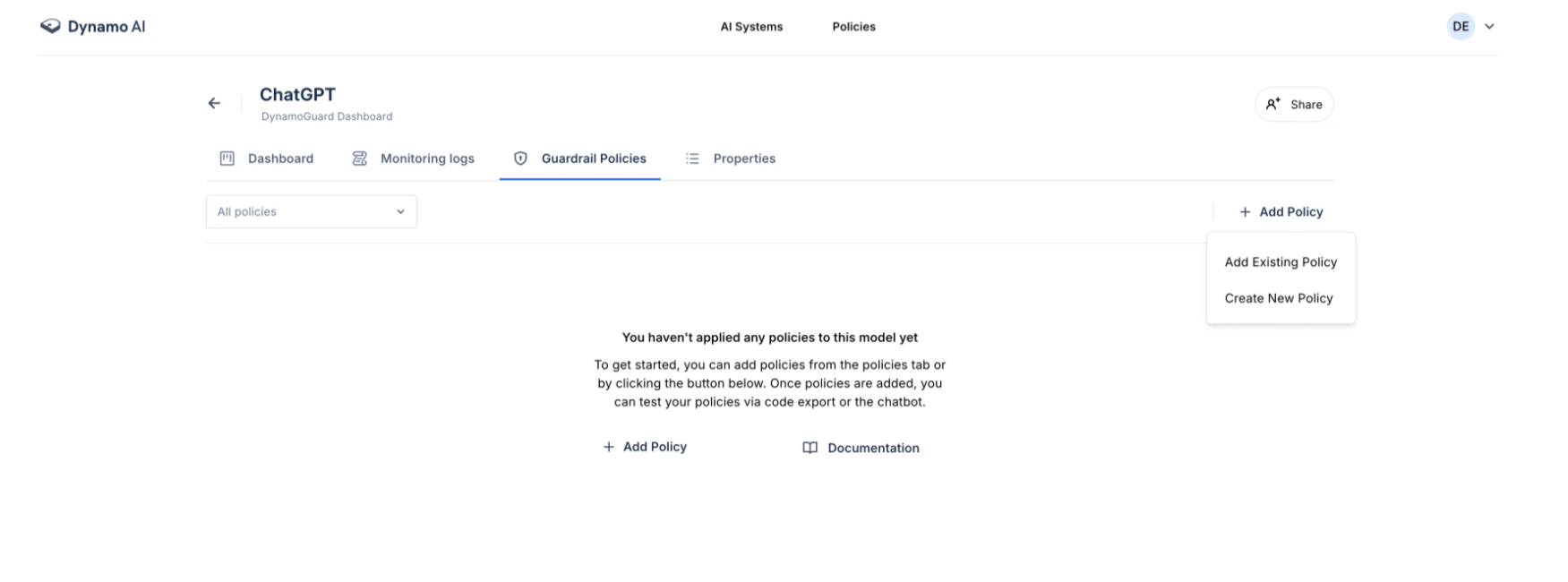This screenshot has height=582, width=1568.
Task: Click the DE user avatar
Action: tap(1461, 27)
